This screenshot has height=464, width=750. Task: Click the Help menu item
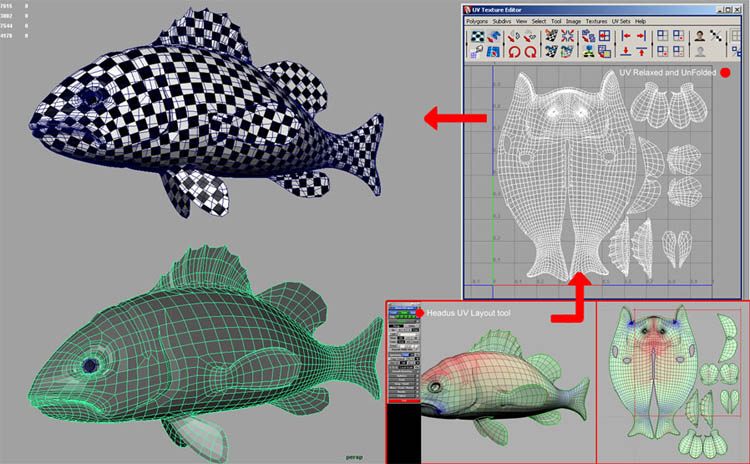pos(640,22)
